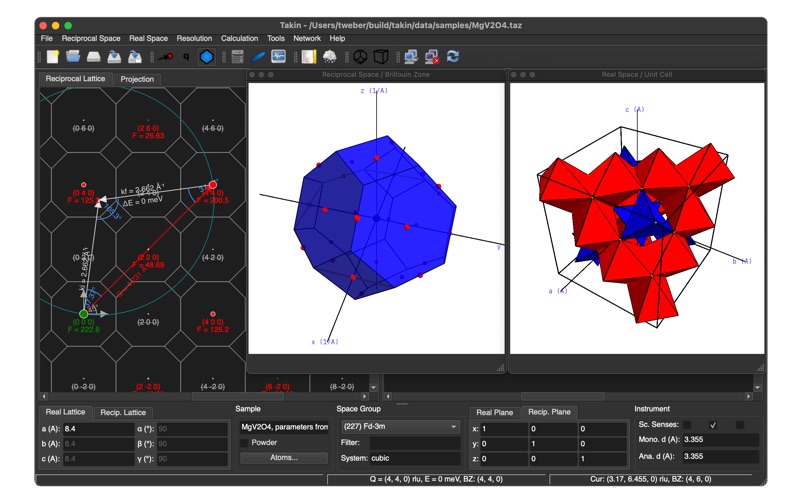The height and width of the screenshot is (500, 800).
Task: Open the (227) Fd-3m space group dropdown
Action: [401, 427]
